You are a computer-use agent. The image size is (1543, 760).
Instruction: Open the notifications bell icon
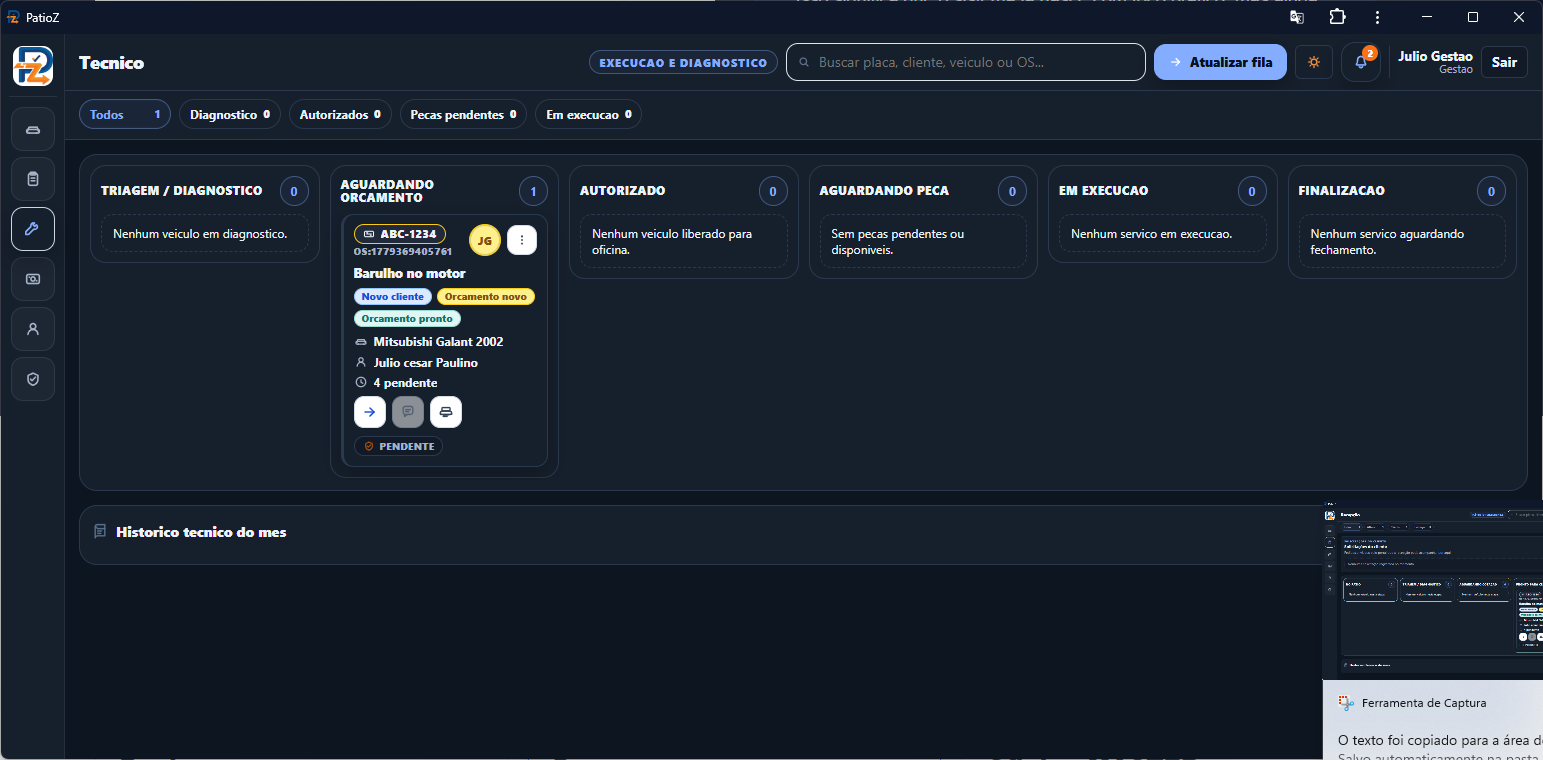click(1361, 62)
